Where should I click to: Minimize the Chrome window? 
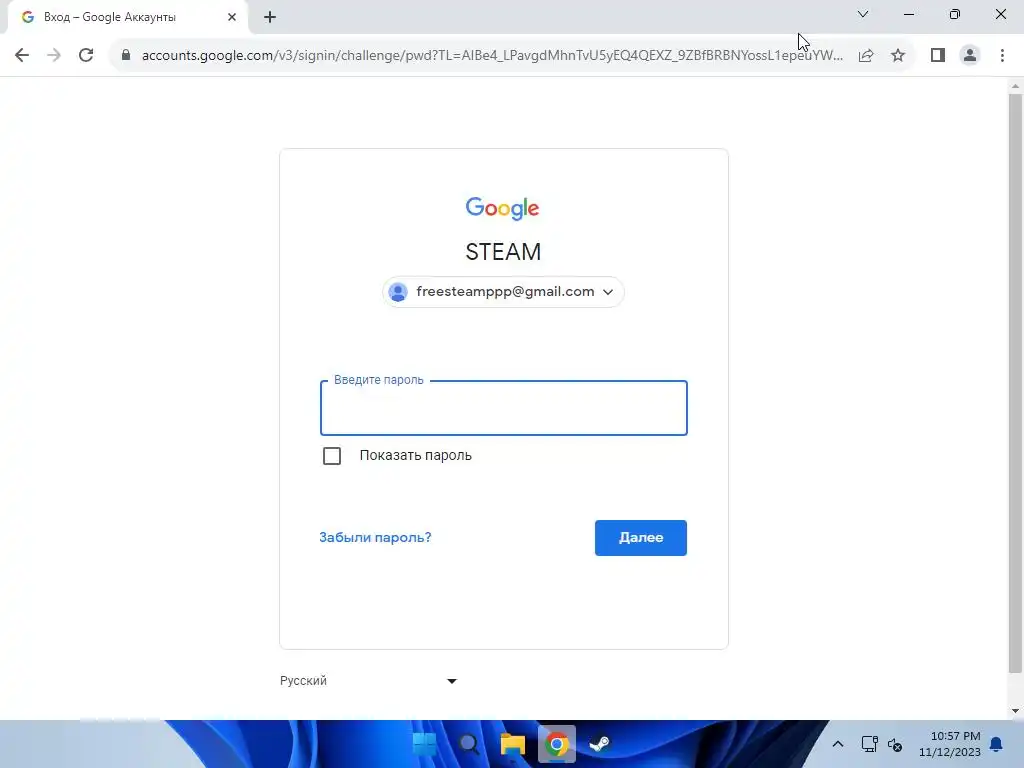tap(909, 14)
